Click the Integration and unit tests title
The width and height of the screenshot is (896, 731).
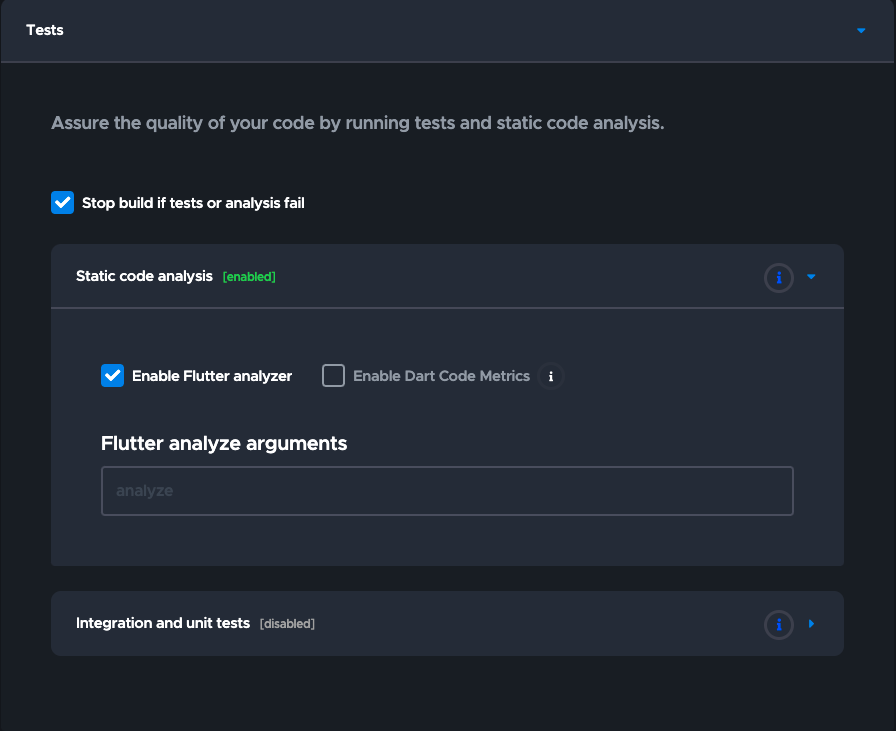pos(163,623)
